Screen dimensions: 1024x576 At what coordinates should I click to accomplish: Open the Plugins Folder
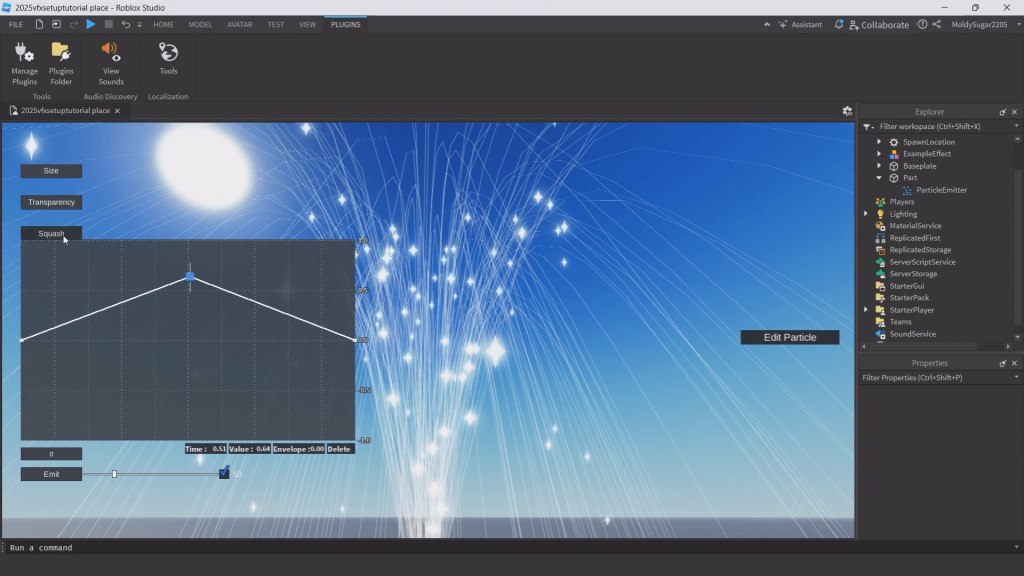point(61,63)
